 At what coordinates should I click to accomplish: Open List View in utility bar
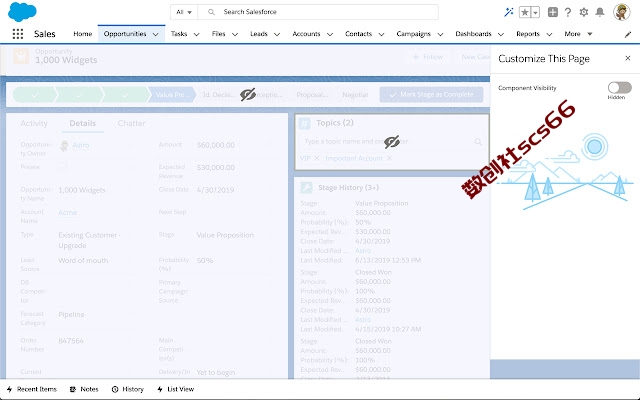click(176, 389)
